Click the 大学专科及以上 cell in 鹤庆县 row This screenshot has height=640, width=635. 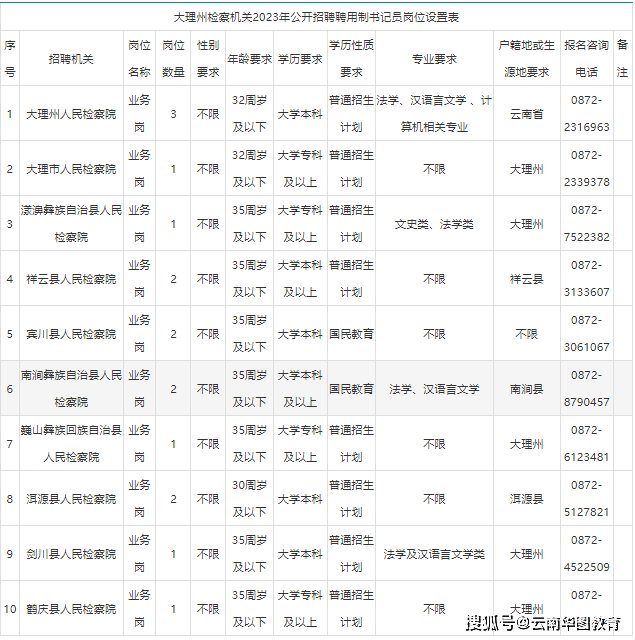tap(300, 609)
